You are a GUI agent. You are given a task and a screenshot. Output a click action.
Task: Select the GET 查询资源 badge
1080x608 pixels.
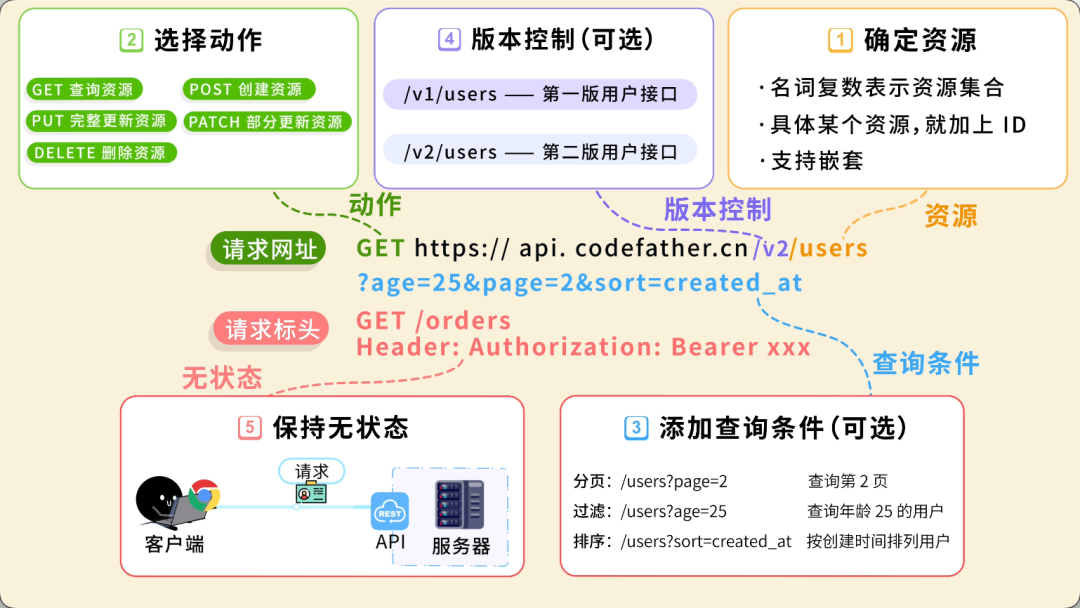click(x=85, y=89)
